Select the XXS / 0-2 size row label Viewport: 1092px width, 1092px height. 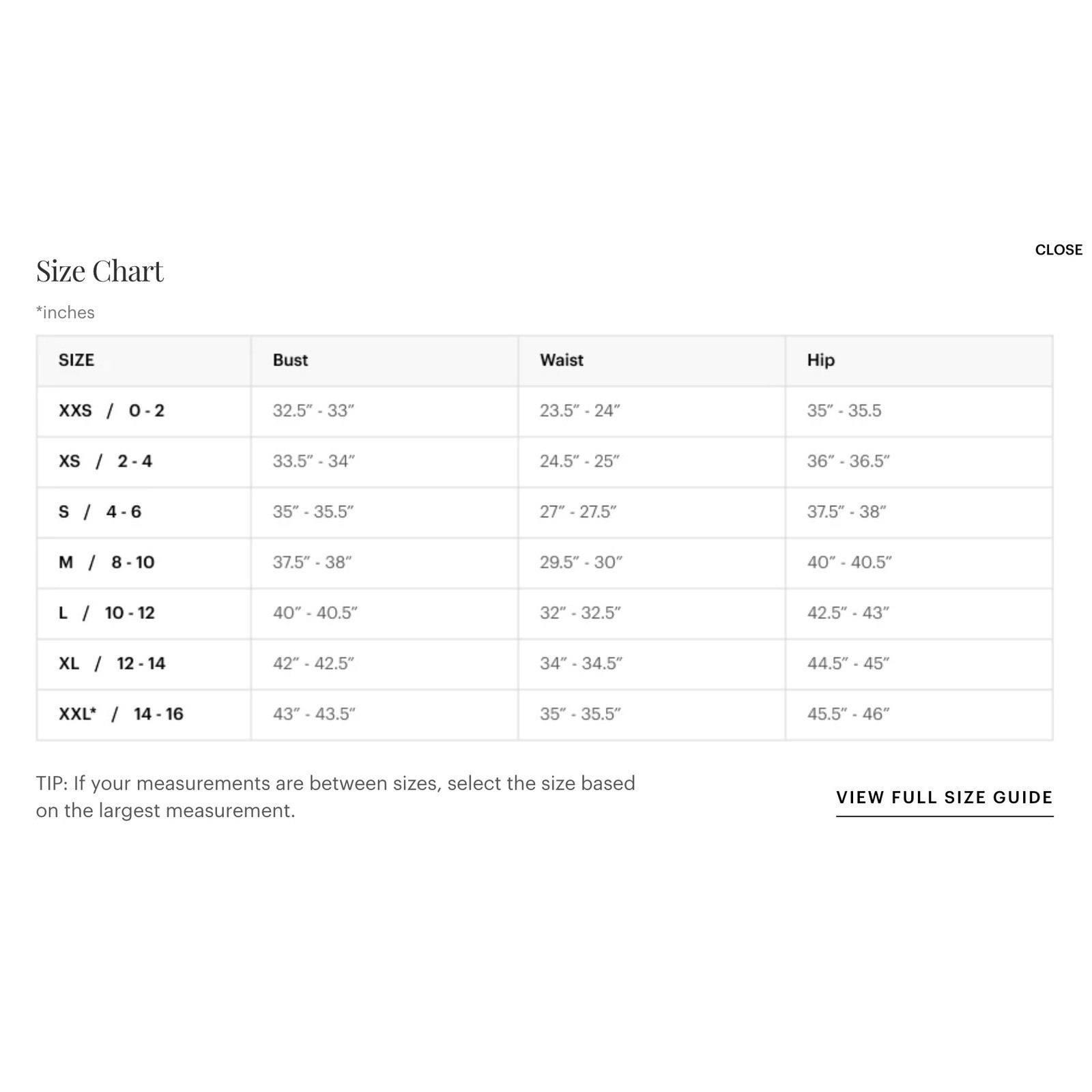111,411
